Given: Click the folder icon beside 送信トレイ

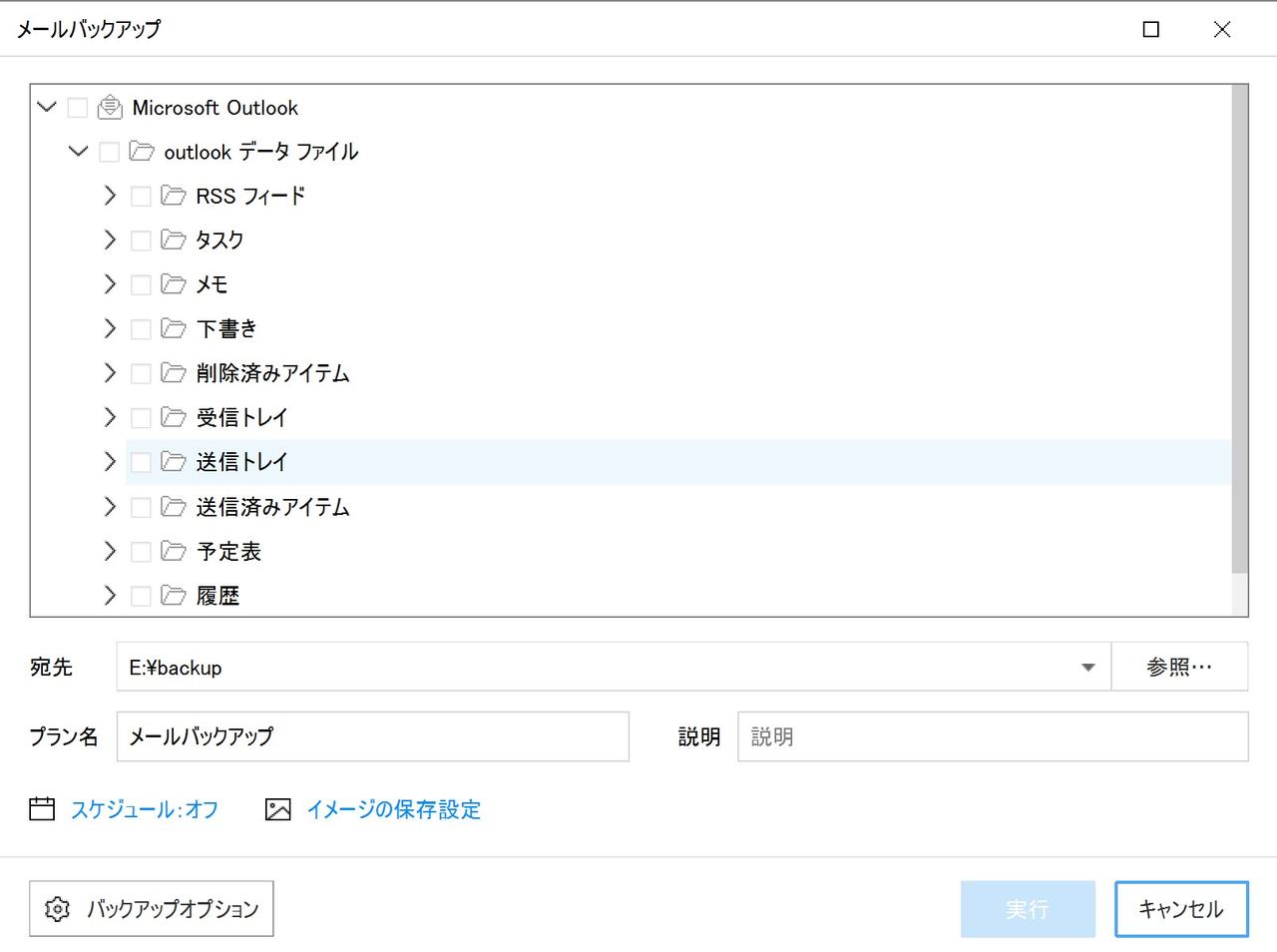Looking at the screenshot, I should coord(174,462).
